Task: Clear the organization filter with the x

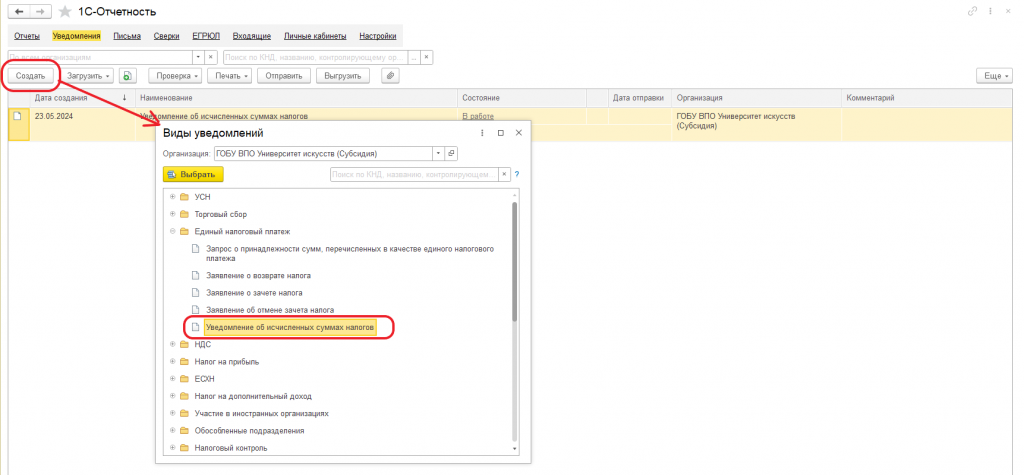Action: click(210, 57)
